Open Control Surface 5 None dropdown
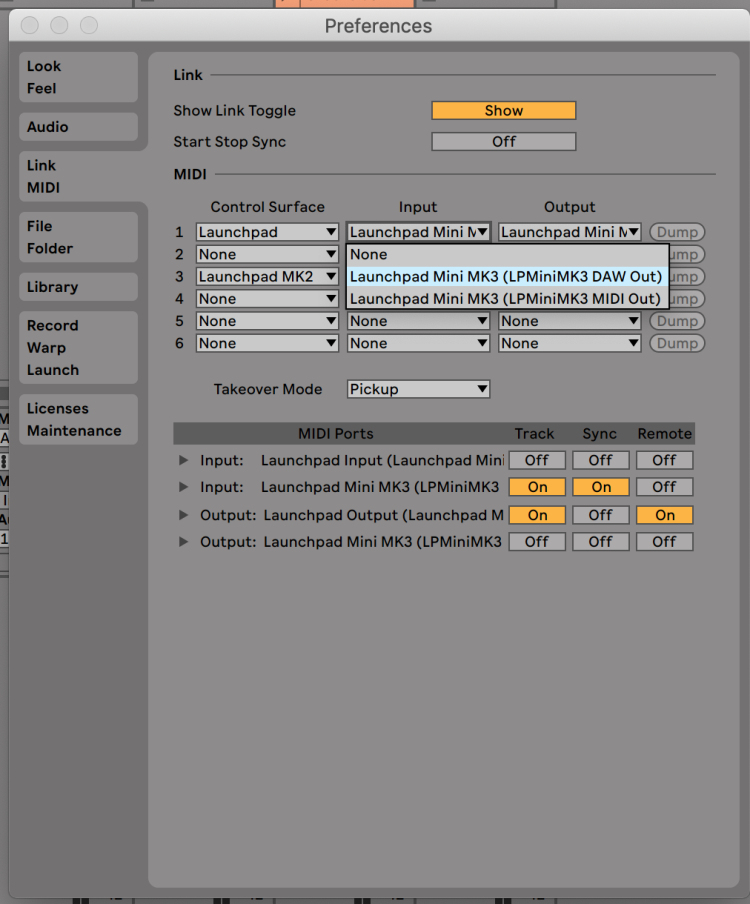 point(267,321)
